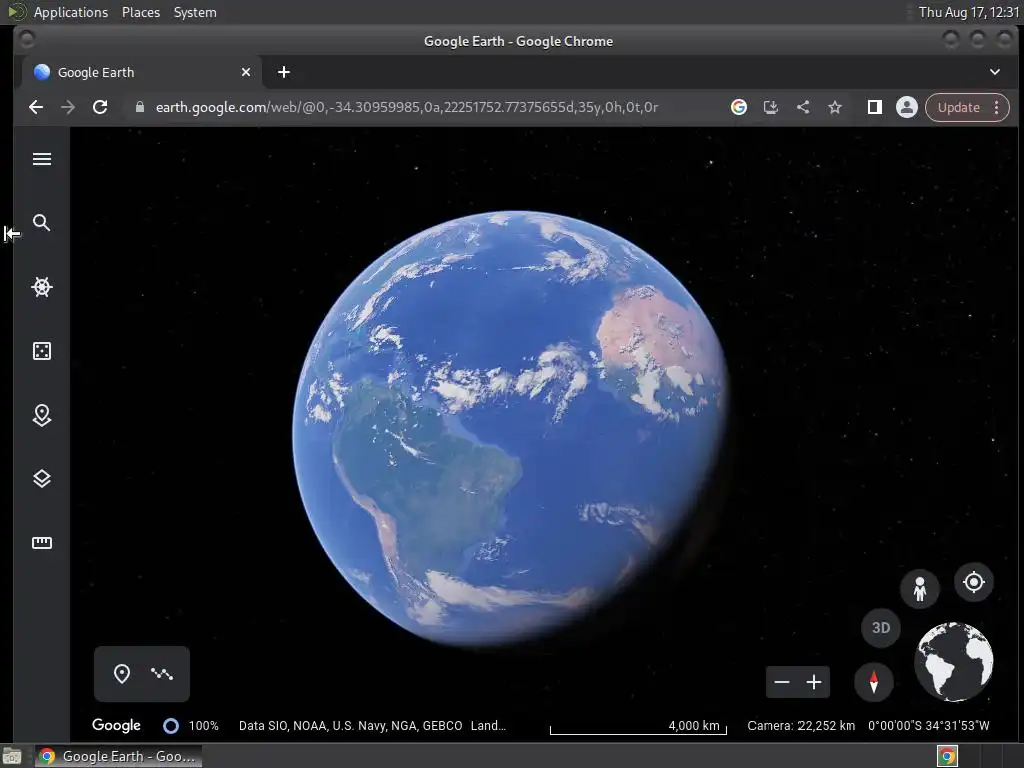Click the Chrome Update button

959,107
